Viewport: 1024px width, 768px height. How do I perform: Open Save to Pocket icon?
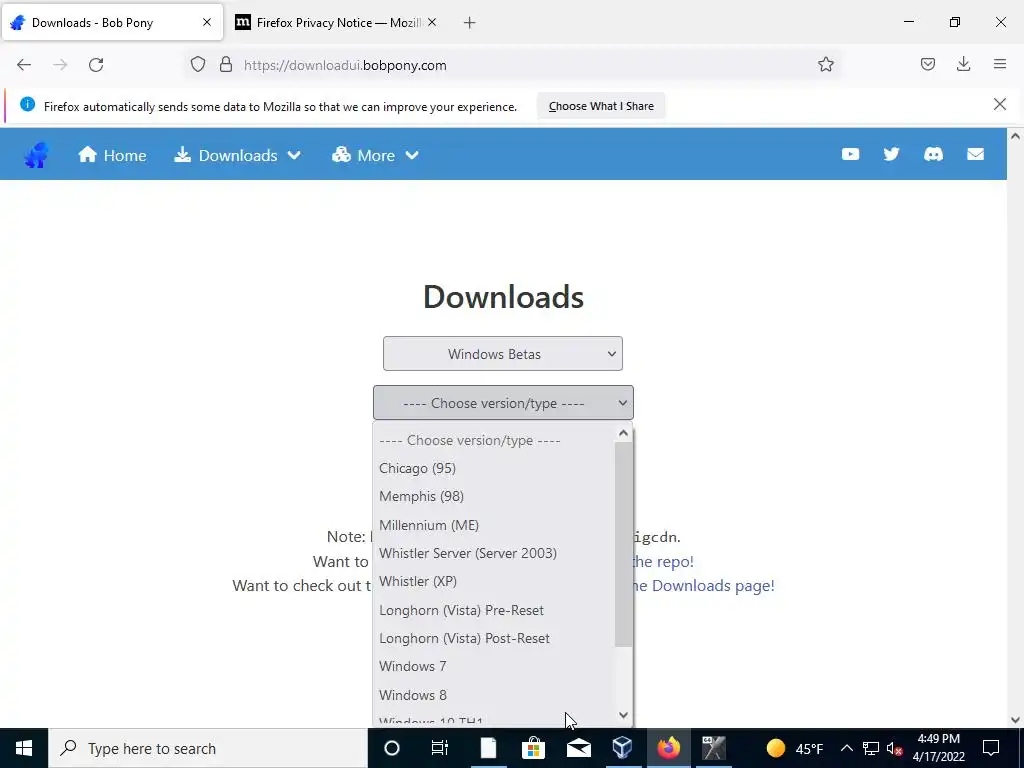(927, 64)
